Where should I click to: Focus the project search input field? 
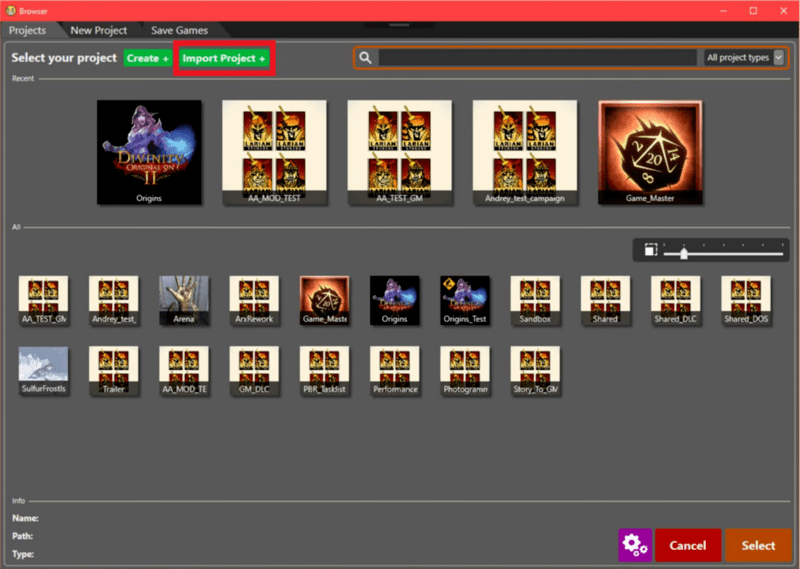pos(538,58)
